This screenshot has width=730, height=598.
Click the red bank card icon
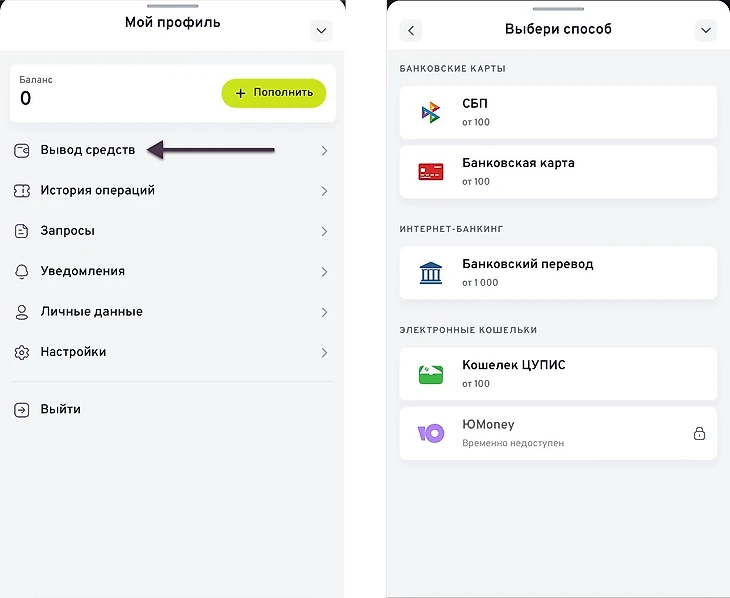click(431, 172)
